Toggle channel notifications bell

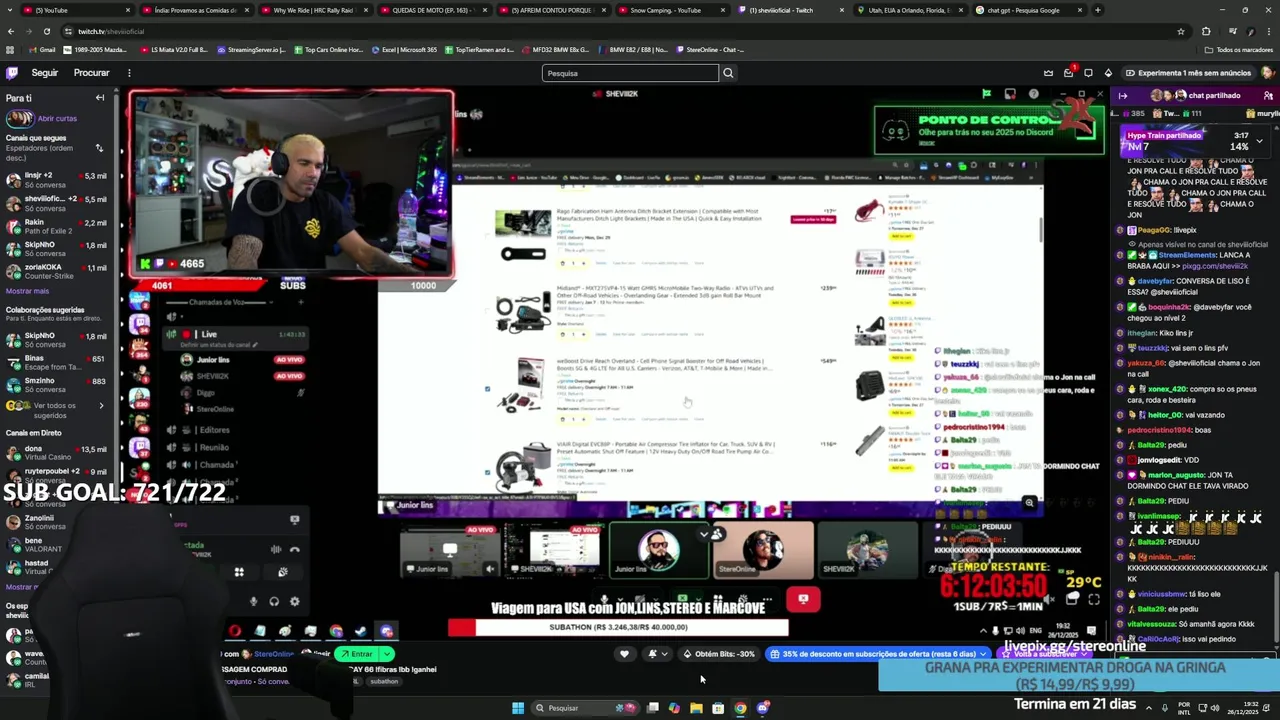pos(652,654)
